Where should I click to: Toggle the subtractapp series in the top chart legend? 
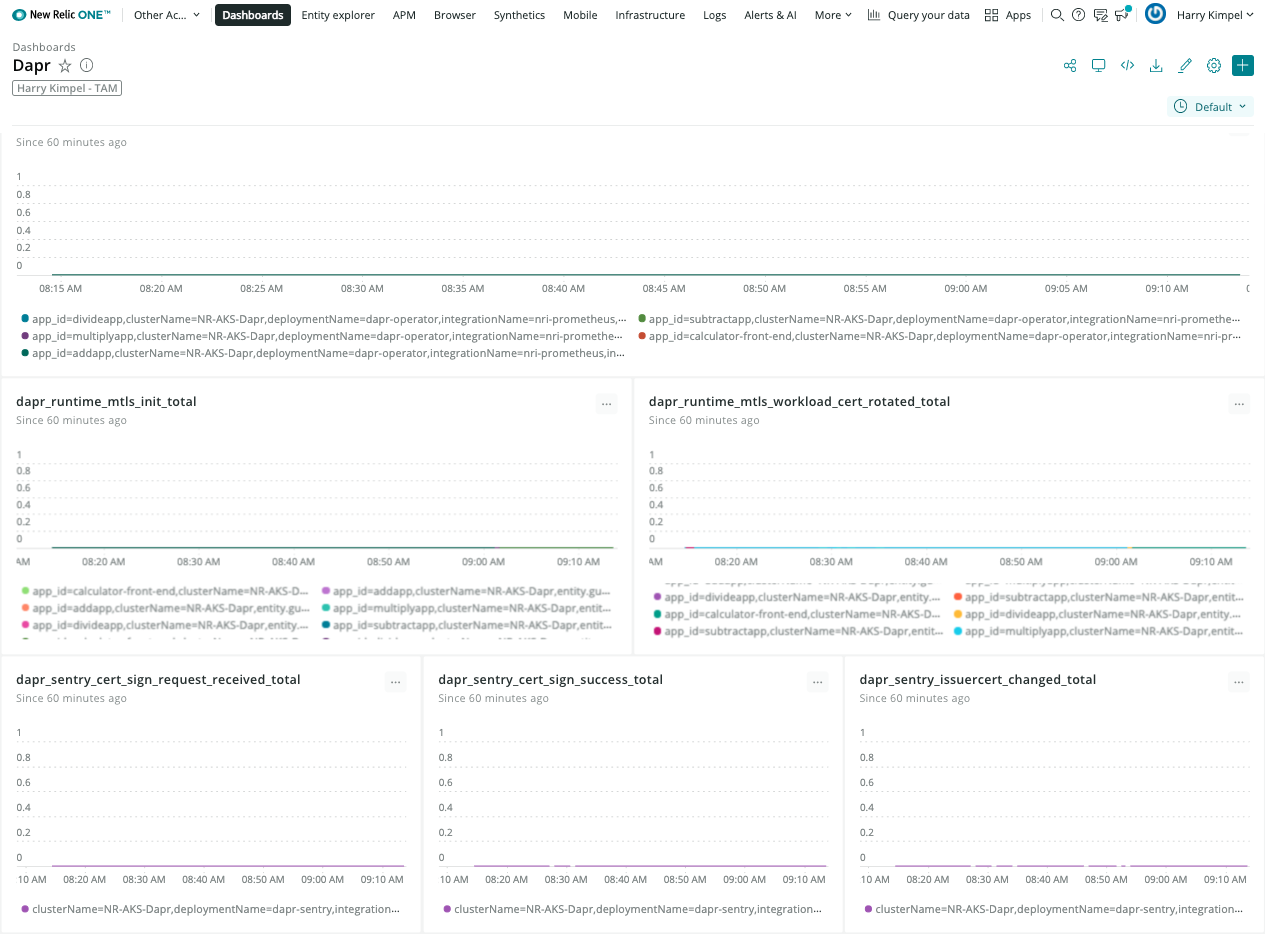[939, 319]
